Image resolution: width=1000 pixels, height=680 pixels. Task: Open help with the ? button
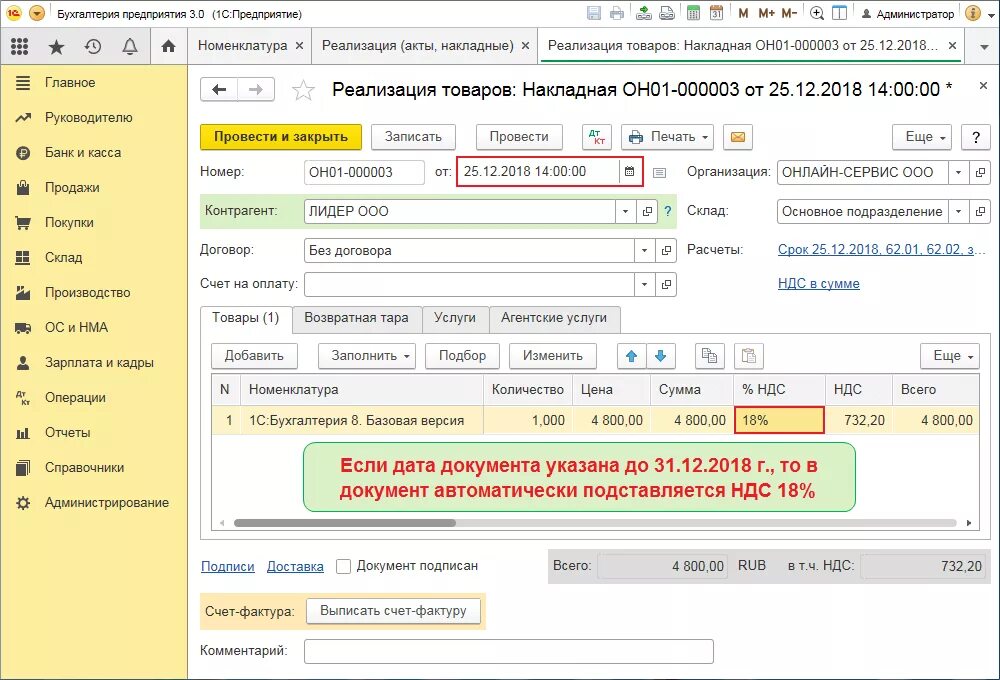976,137
